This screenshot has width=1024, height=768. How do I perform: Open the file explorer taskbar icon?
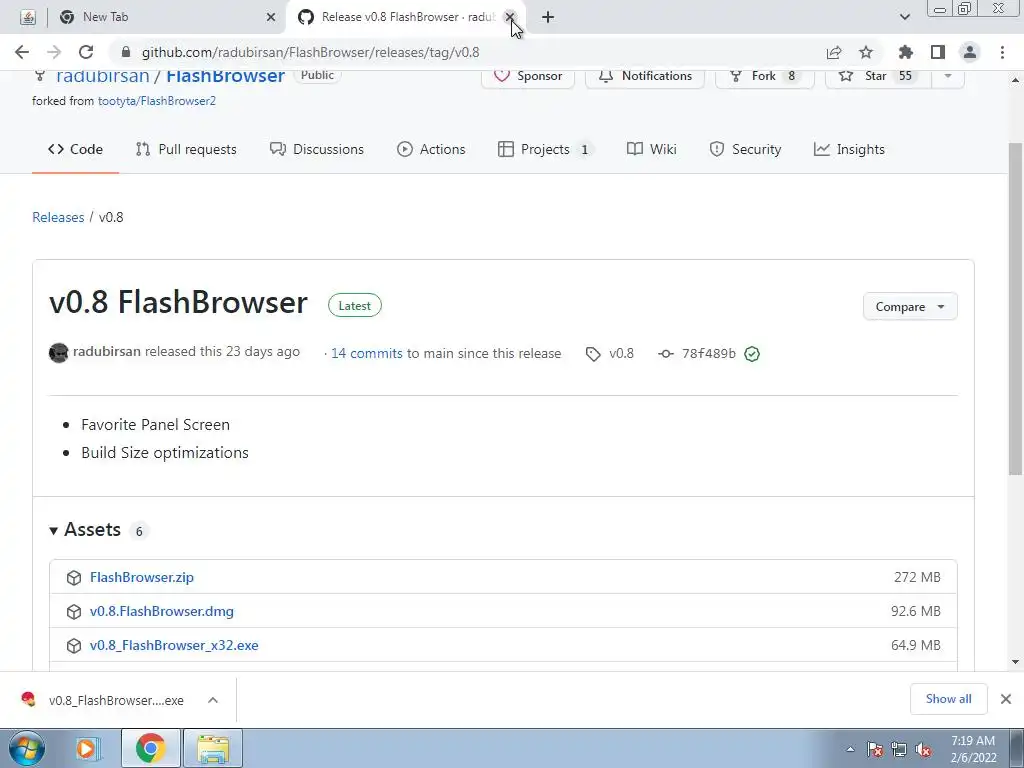tap(214, 748)
